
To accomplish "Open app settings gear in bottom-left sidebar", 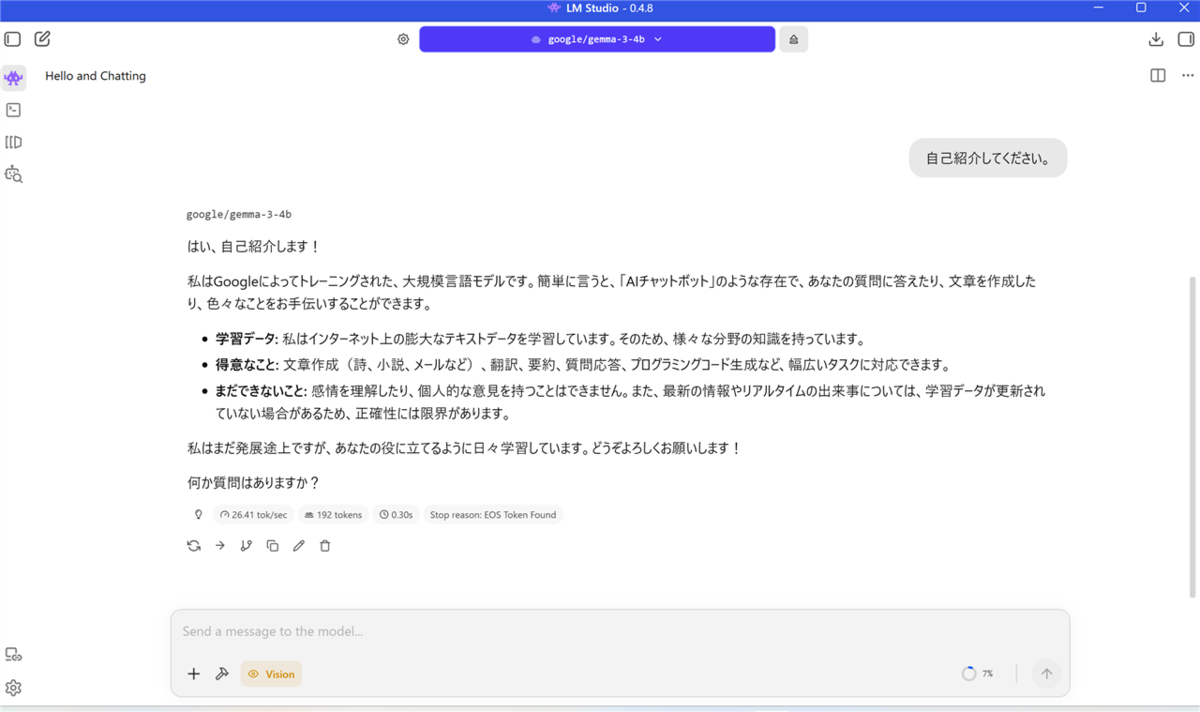I will (13, 688).
